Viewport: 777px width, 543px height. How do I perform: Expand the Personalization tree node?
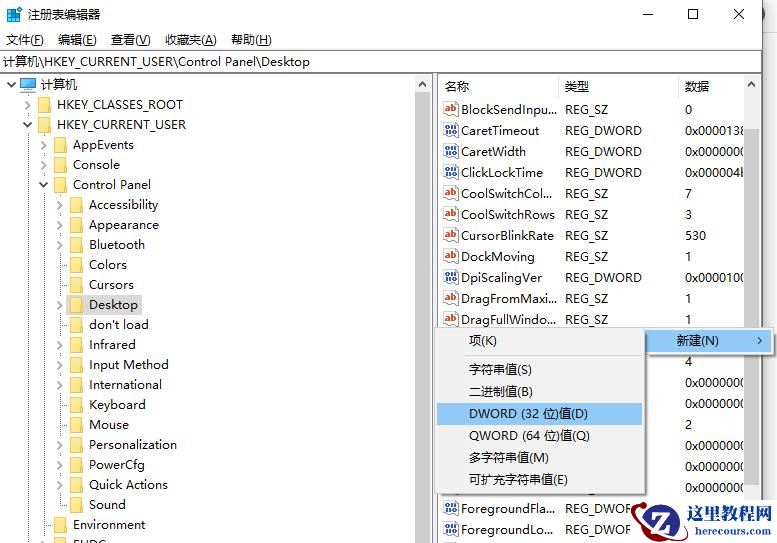59,445
